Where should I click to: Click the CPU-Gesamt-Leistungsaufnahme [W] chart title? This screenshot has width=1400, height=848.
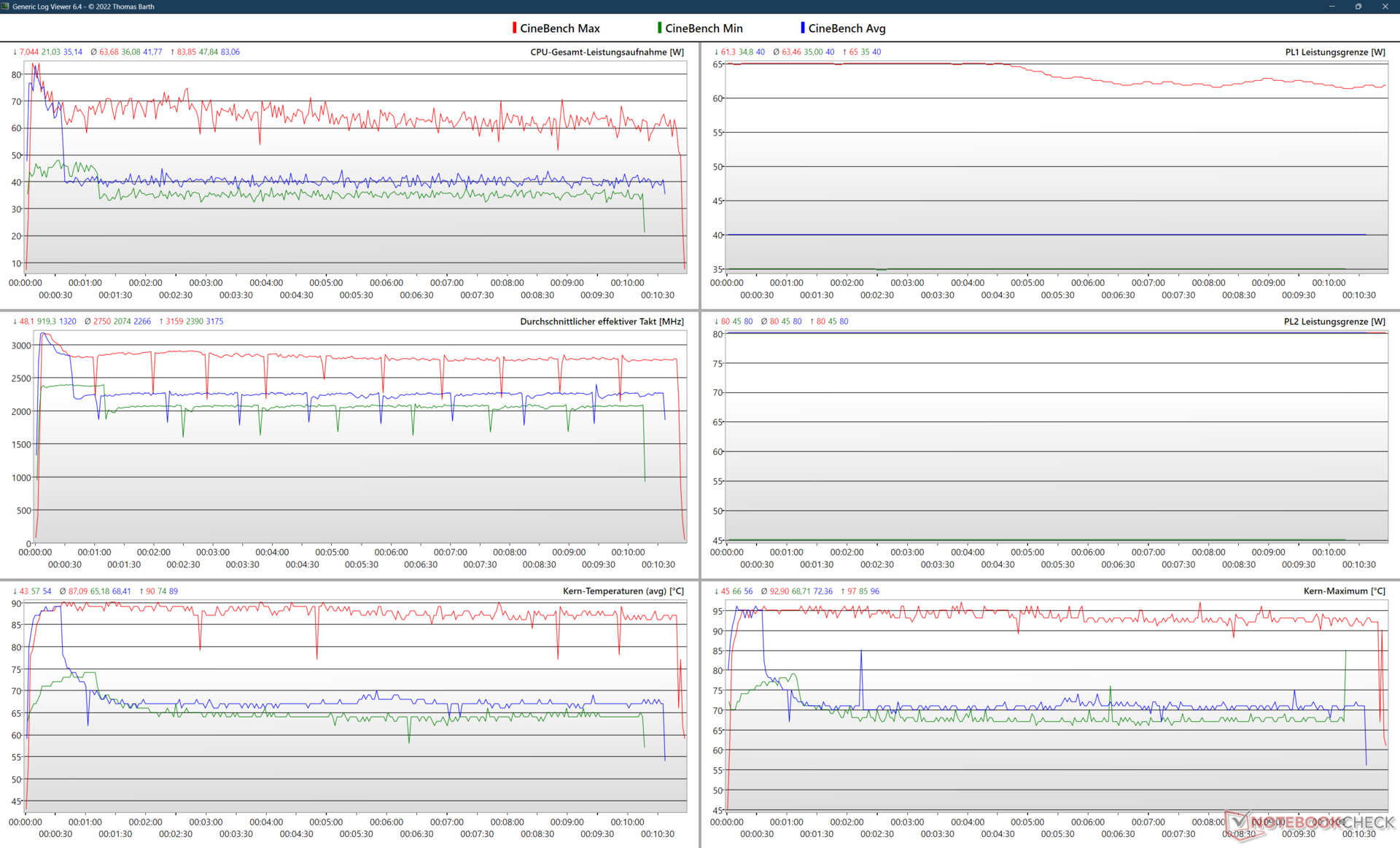[x=607, y=52]
